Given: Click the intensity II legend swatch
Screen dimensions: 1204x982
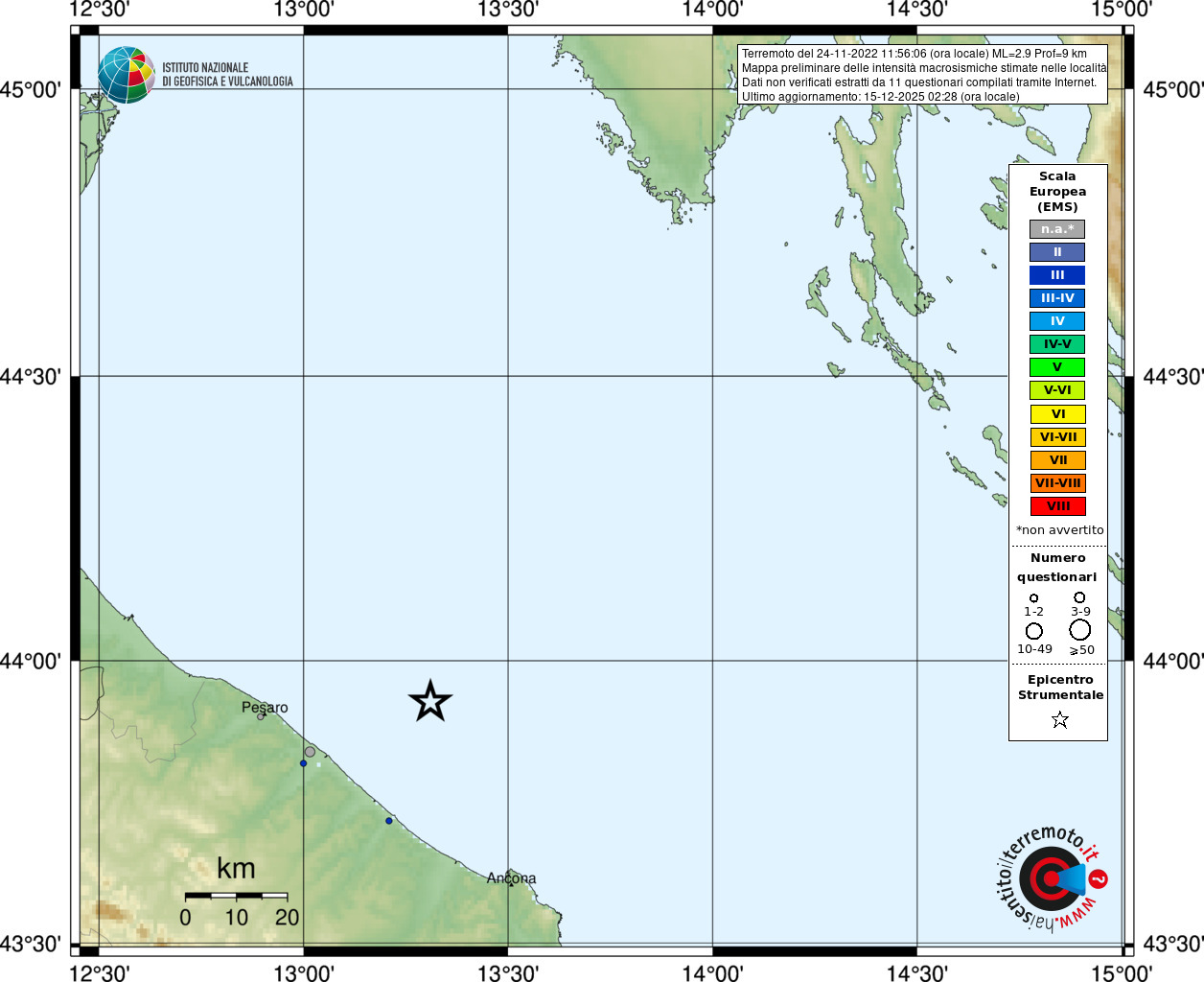Looking at the screenshot, I should [1057, 252].
